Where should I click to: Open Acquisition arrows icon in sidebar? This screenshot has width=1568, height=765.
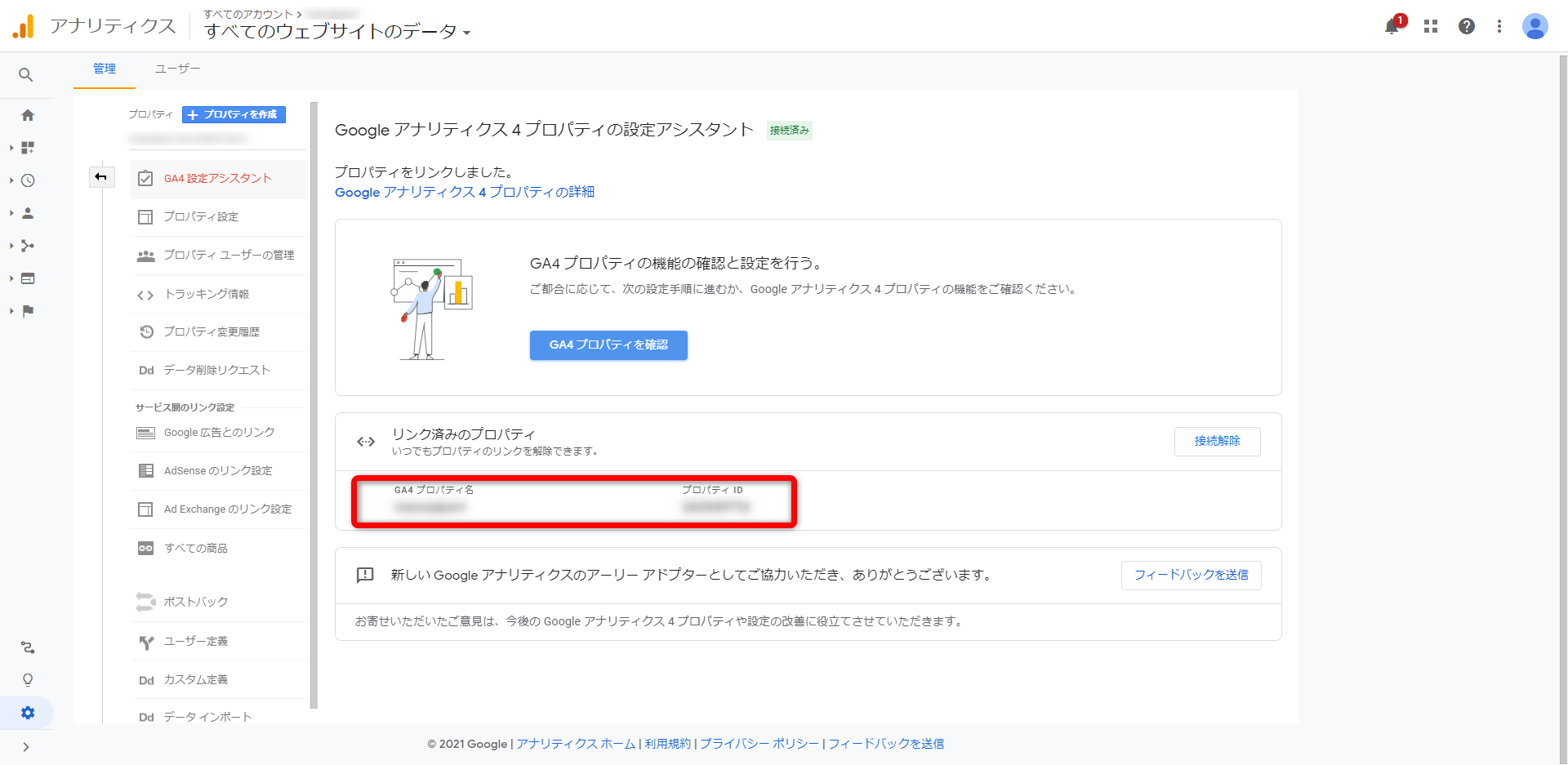[x=28, y=246]
